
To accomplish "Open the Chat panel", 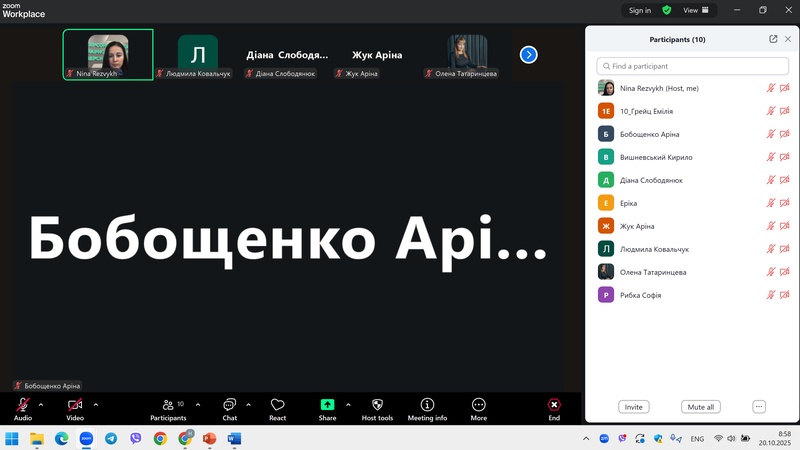I will (229, 408).
